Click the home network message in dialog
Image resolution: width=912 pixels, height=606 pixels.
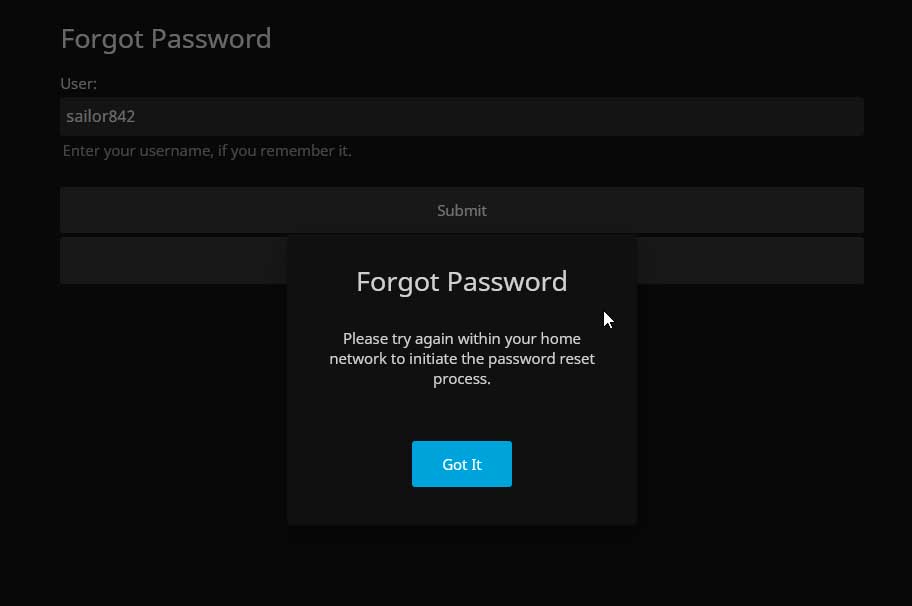(x=461, y=358)
